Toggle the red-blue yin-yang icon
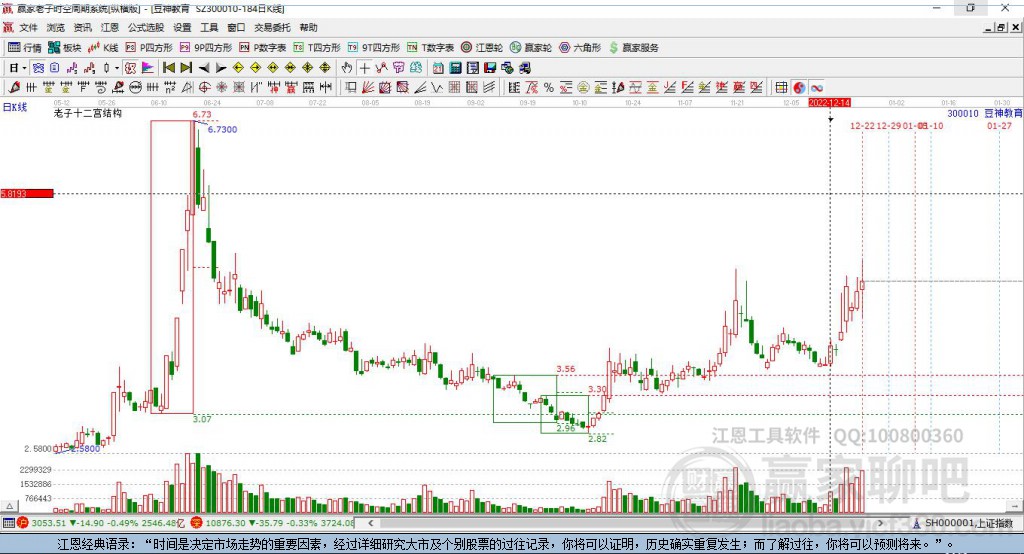Image resolution: width=1024 pixels, height=554 pixels. (799, 88)
